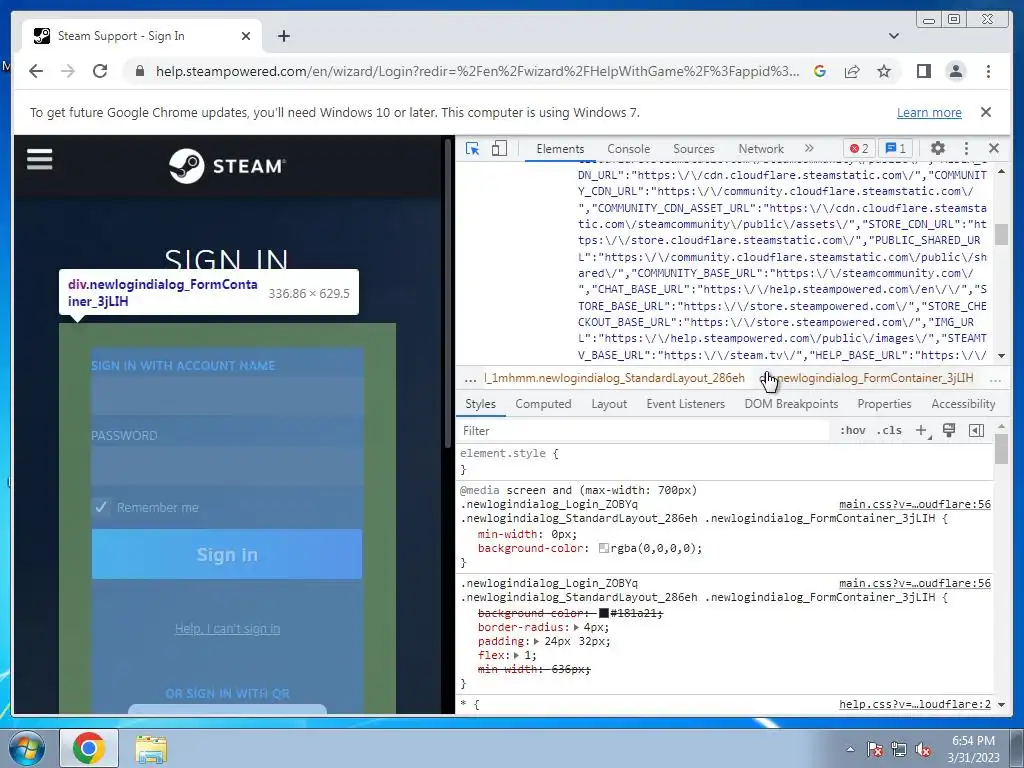Select the inspect element picker tool

coord(472,149)
